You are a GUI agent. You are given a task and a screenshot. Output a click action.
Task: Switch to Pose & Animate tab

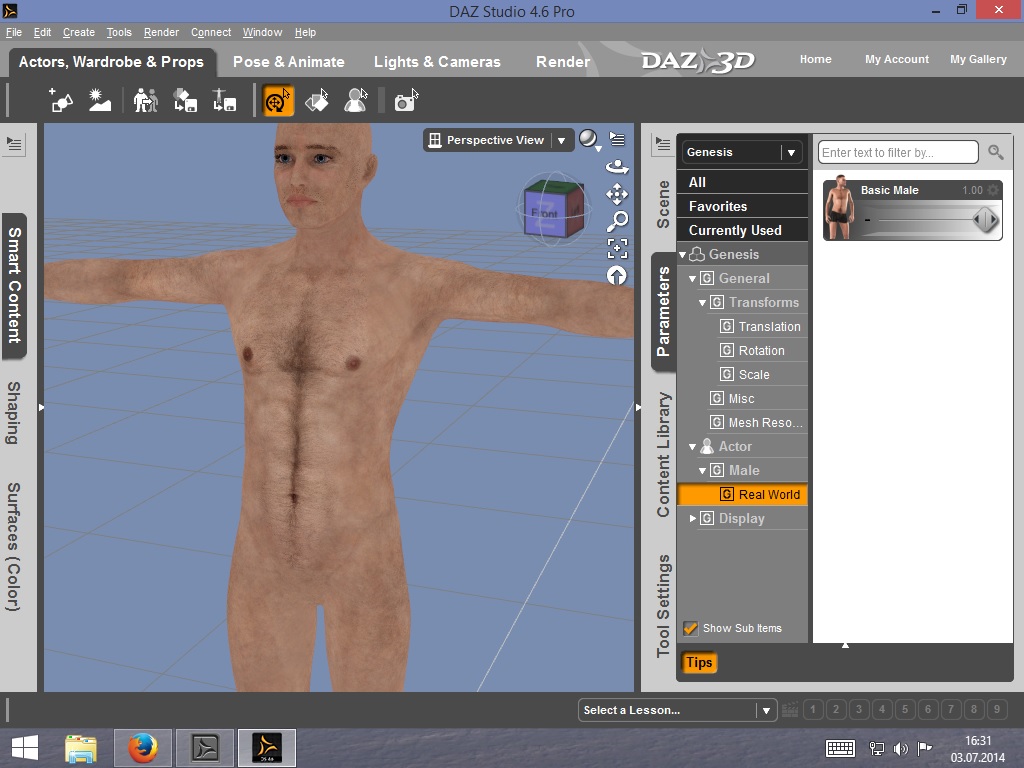click(x=289, y=61)
